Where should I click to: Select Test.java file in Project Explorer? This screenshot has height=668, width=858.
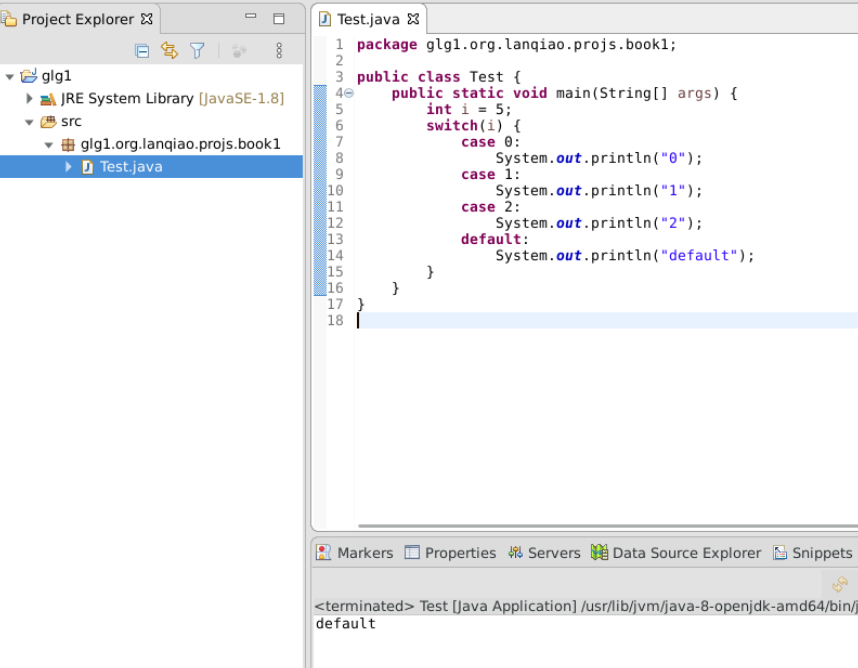[x=131, y=166]
